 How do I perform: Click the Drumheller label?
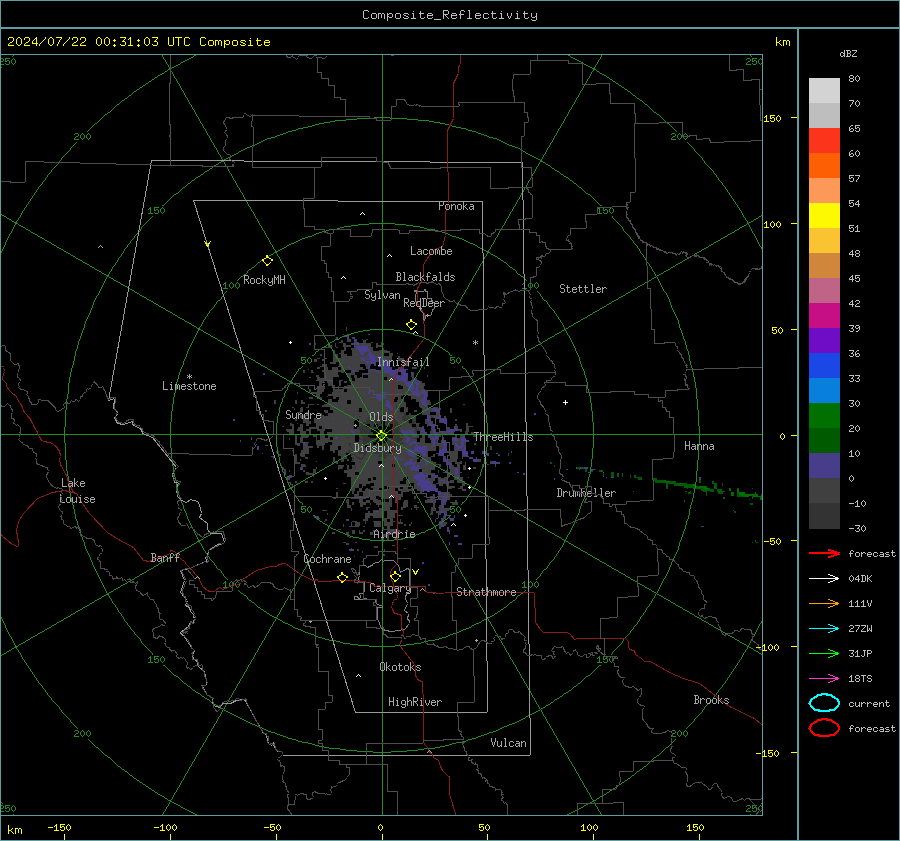tap(586, 493)
